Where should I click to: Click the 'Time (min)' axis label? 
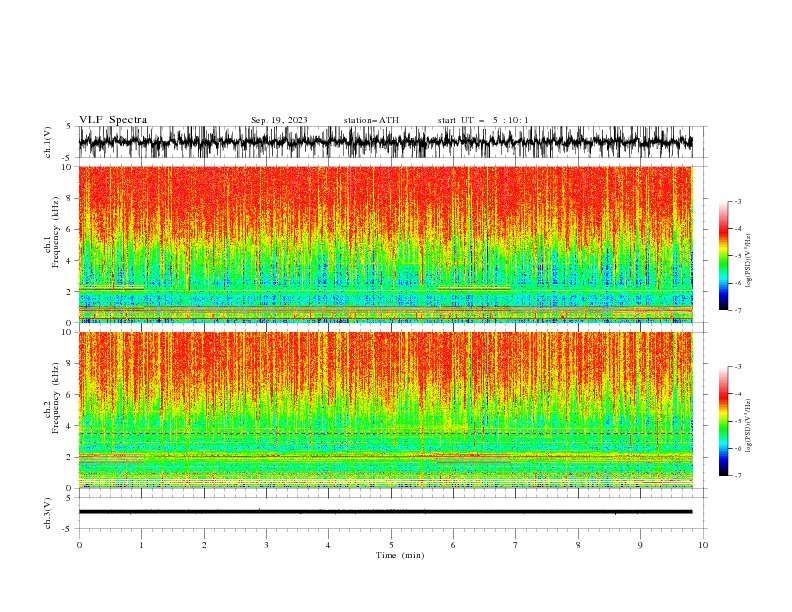pos(400,555)
